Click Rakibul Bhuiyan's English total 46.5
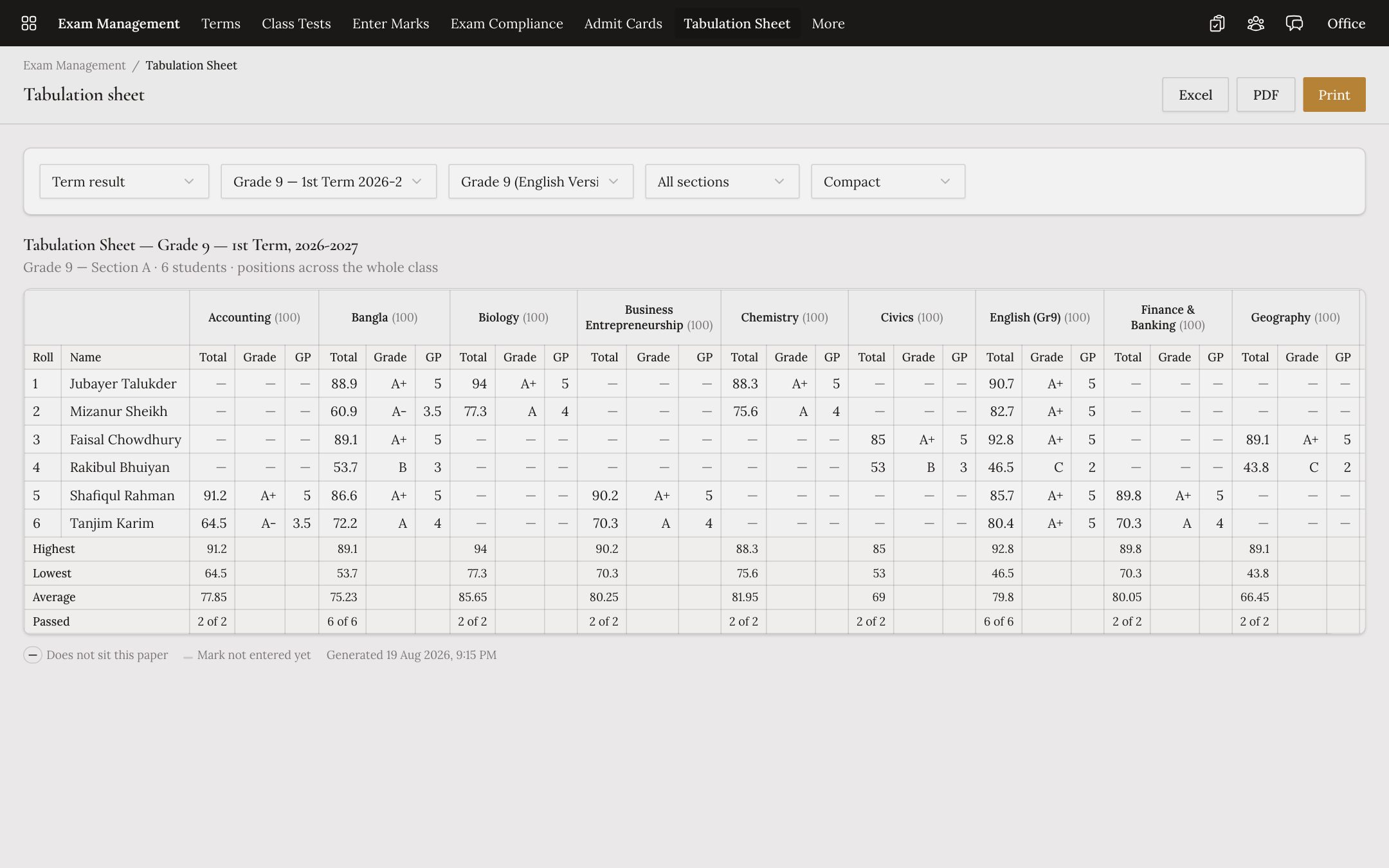This screenshot has height=868, width=1389. pyautogui.click(x=1001, y=467)
